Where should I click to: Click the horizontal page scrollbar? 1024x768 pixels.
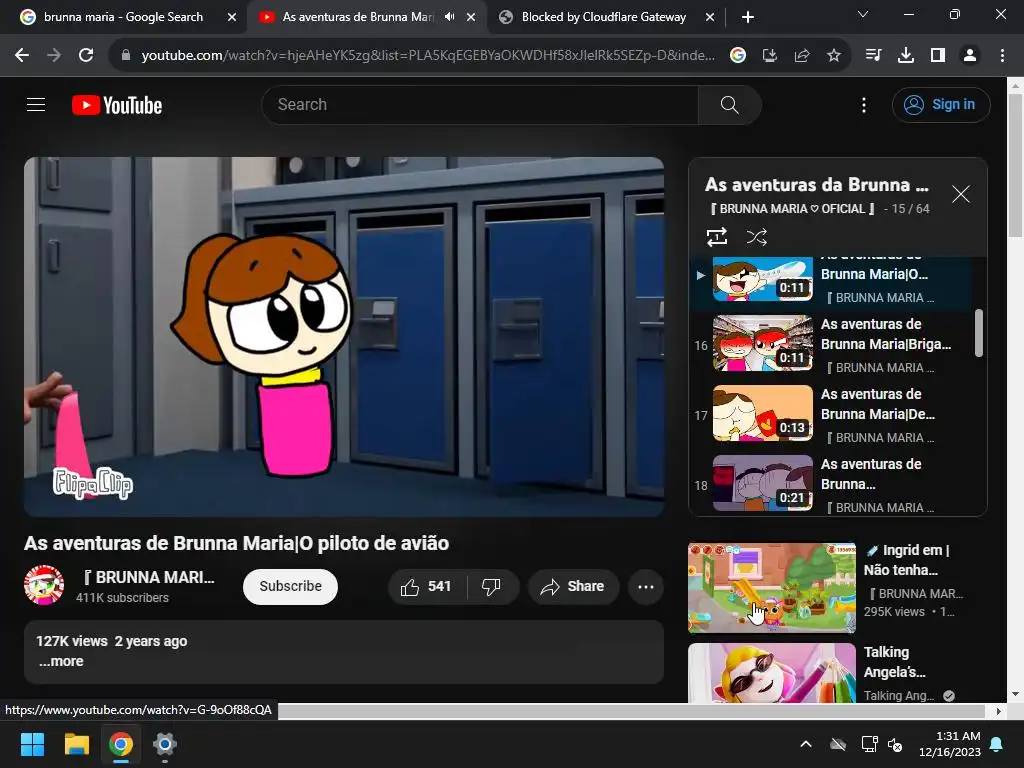631,711
